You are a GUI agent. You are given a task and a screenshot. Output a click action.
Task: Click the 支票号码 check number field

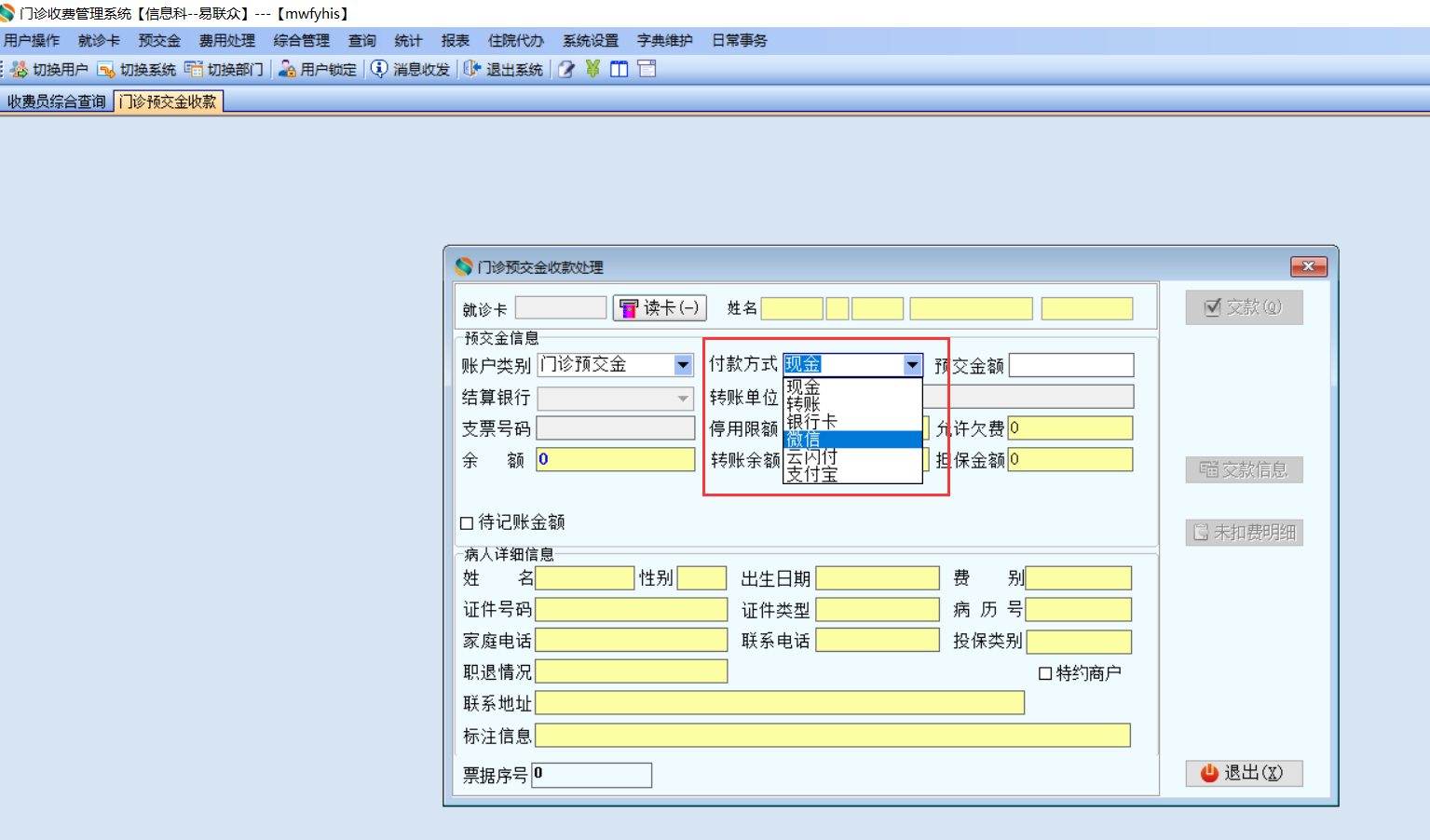click(616, 428)
